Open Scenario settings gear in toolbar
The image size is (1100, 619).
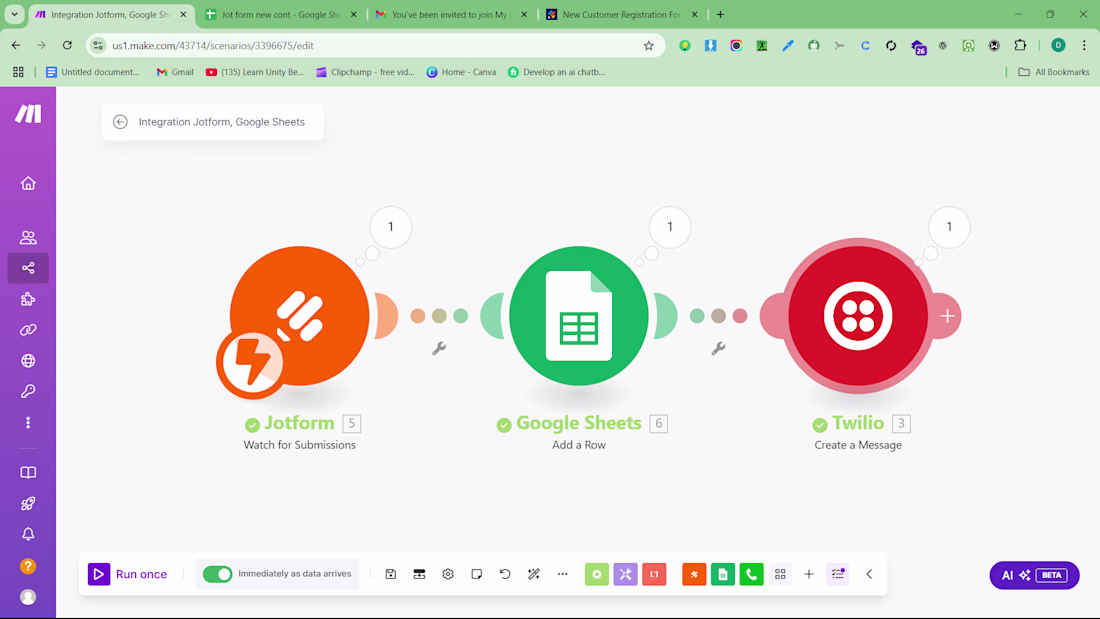pos(448,574)
